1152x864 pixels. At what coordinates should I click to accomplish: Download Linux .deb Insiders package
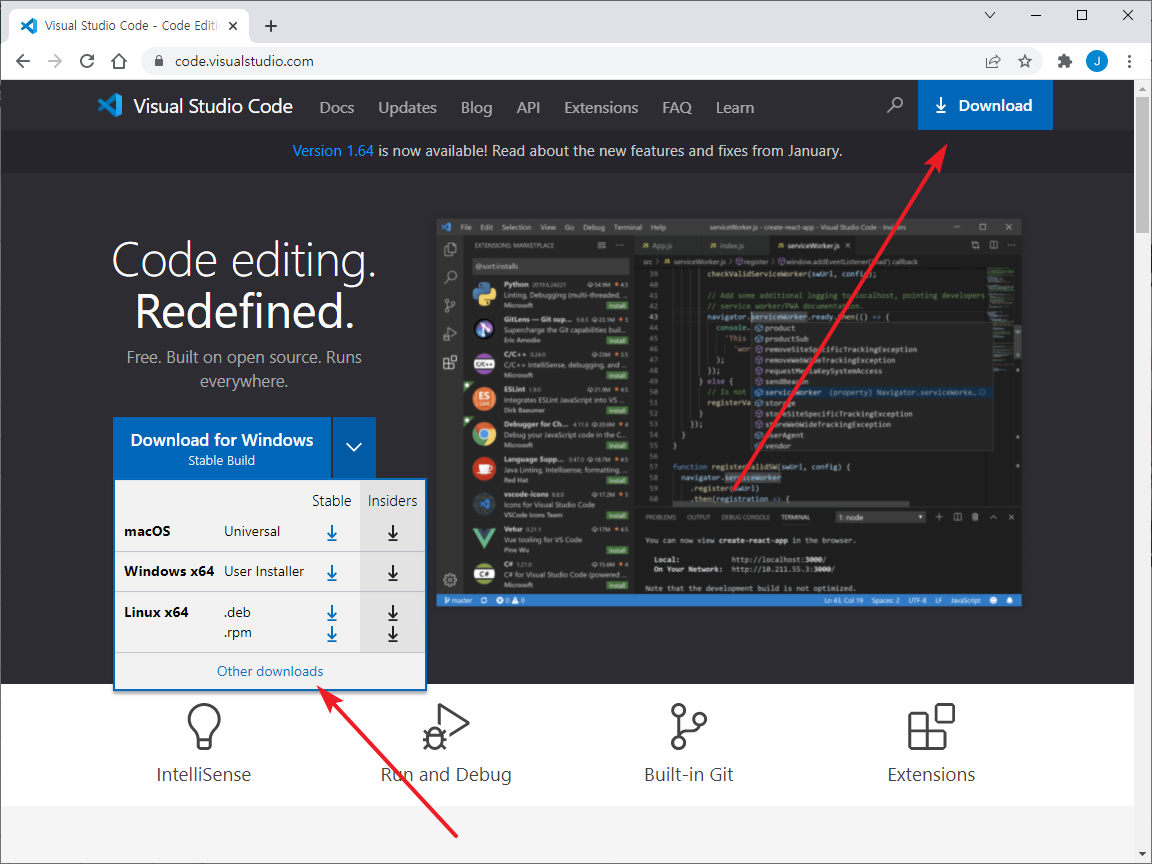[393, 613]
